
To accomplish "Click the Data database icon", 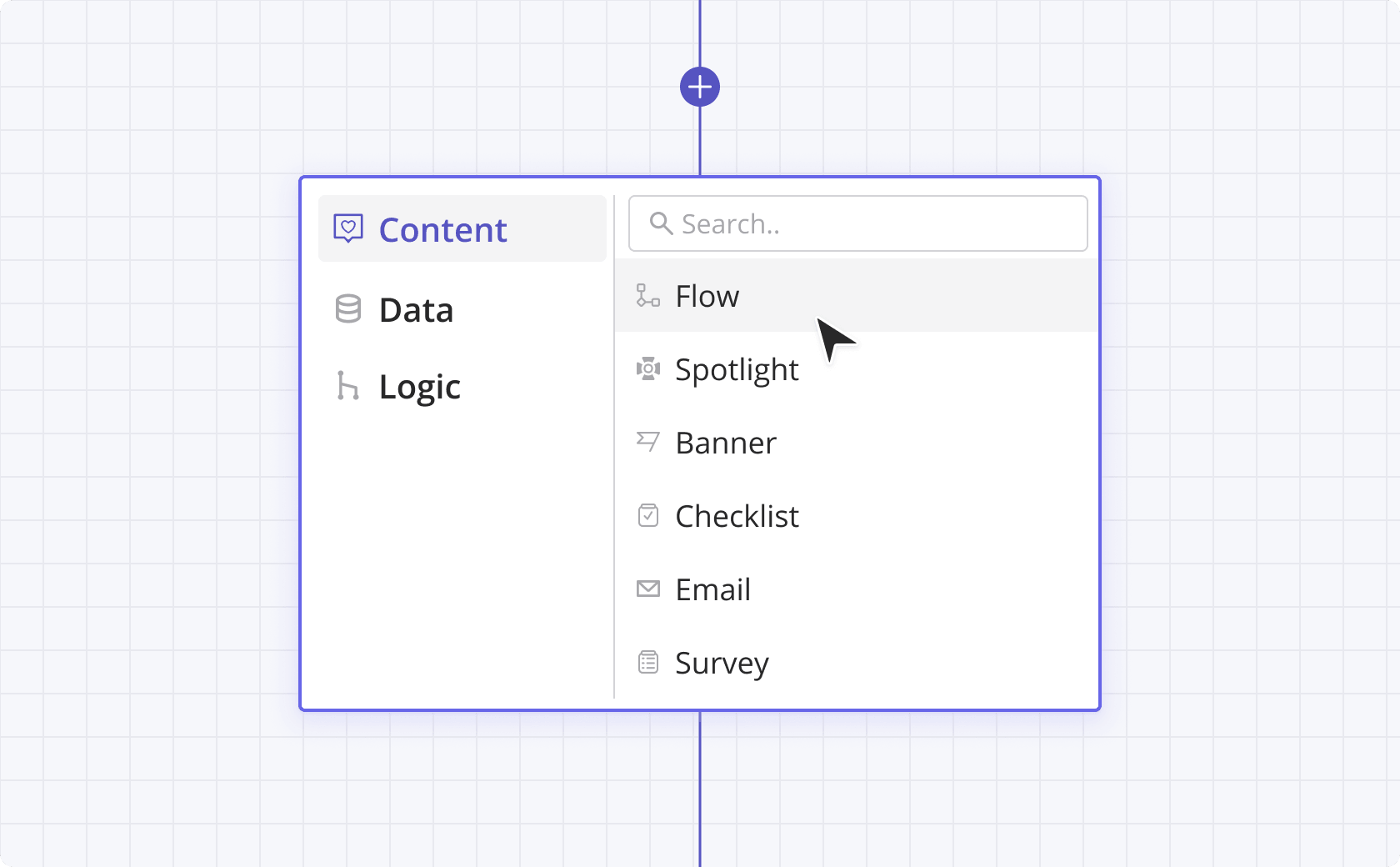I will (x=347, y=309).
